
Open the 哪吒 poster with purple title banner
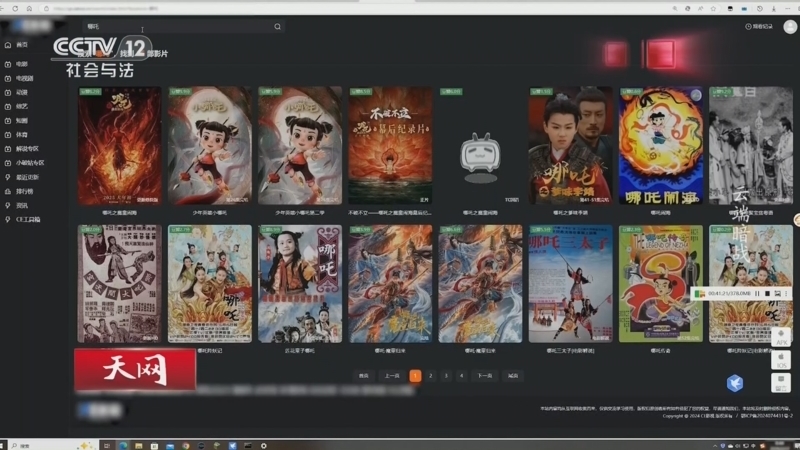[x=300, y=284]
